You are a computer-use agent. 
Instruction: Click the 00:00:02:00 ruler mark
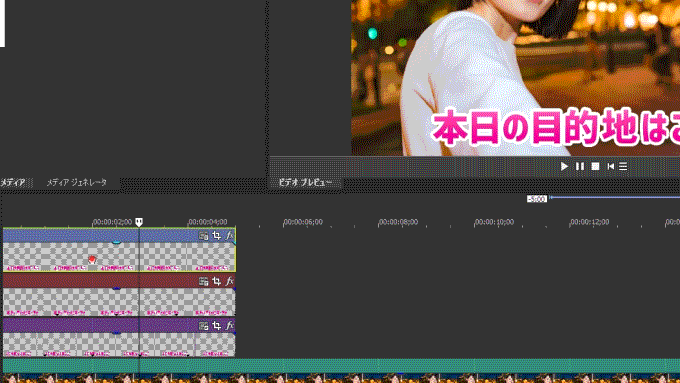112,222
